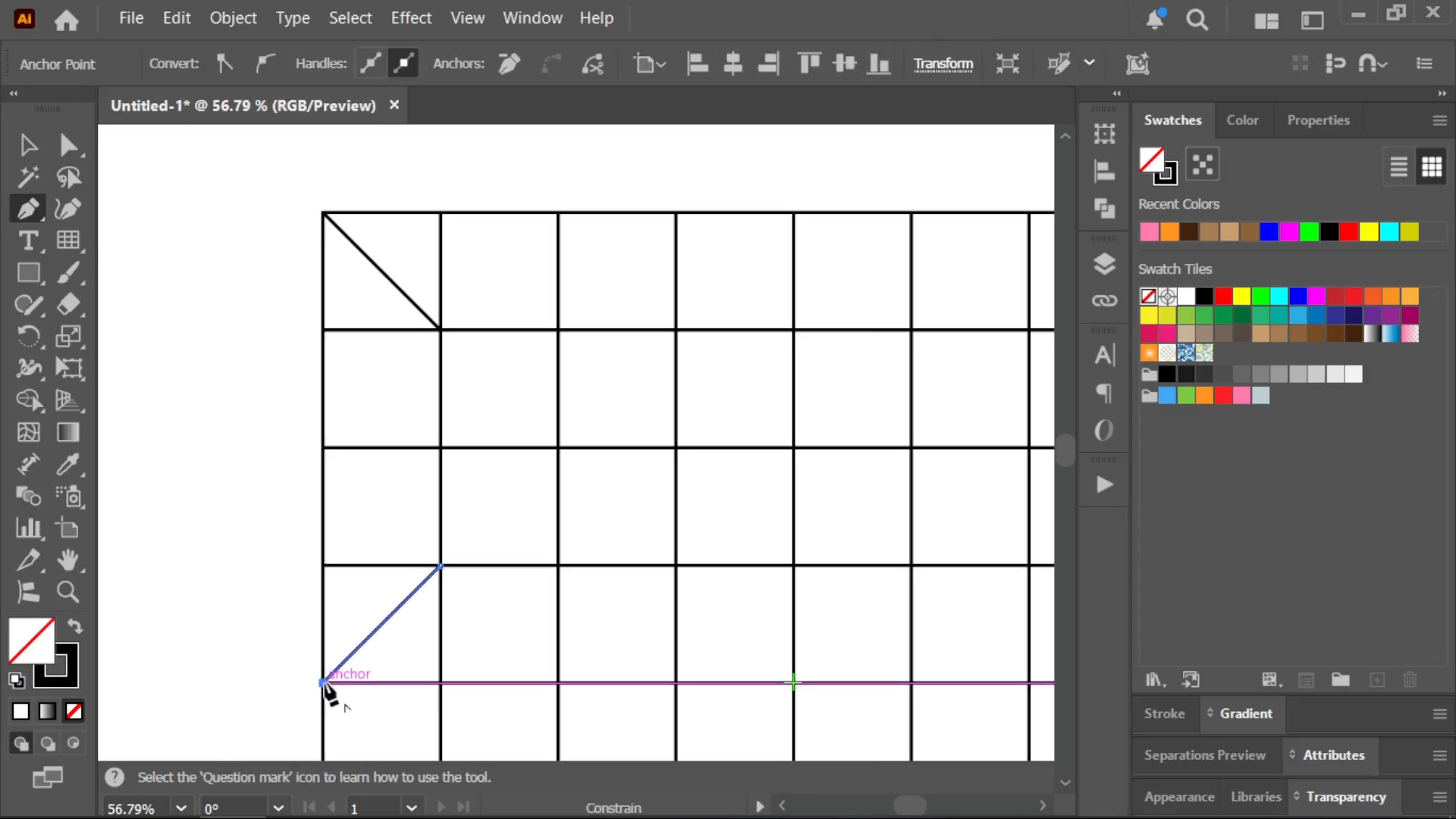Activate the Pen tool
The image size is (1456, 819).
(28, 209)
